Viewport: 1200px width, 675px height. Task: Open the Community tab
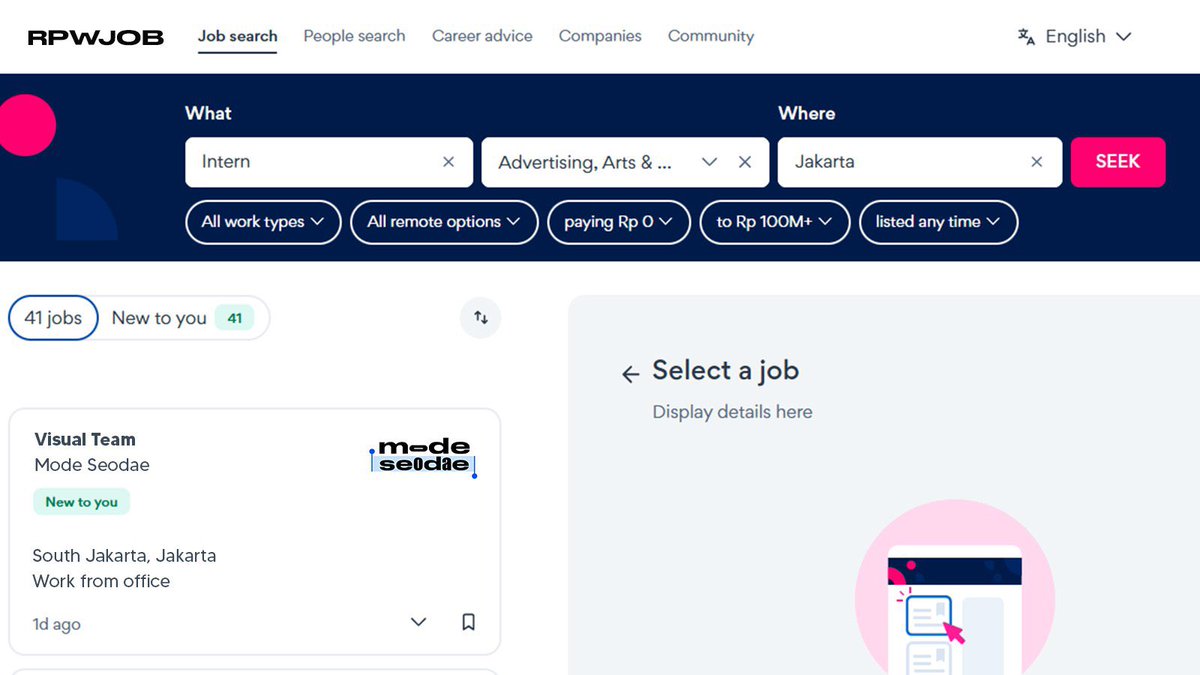click(711, 36)
